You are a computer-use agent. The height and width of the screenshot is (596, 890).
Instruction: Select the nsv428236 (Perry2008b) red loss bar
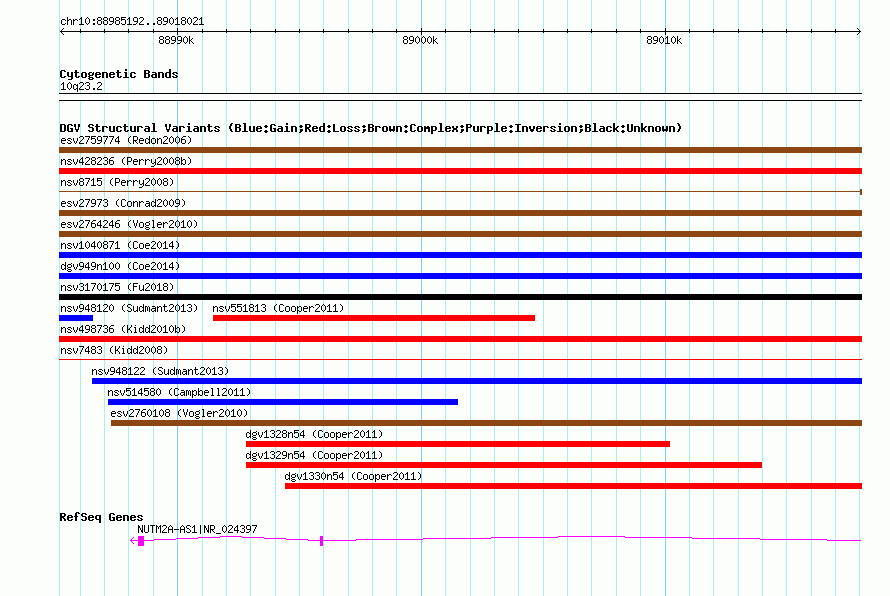[460, 171]
